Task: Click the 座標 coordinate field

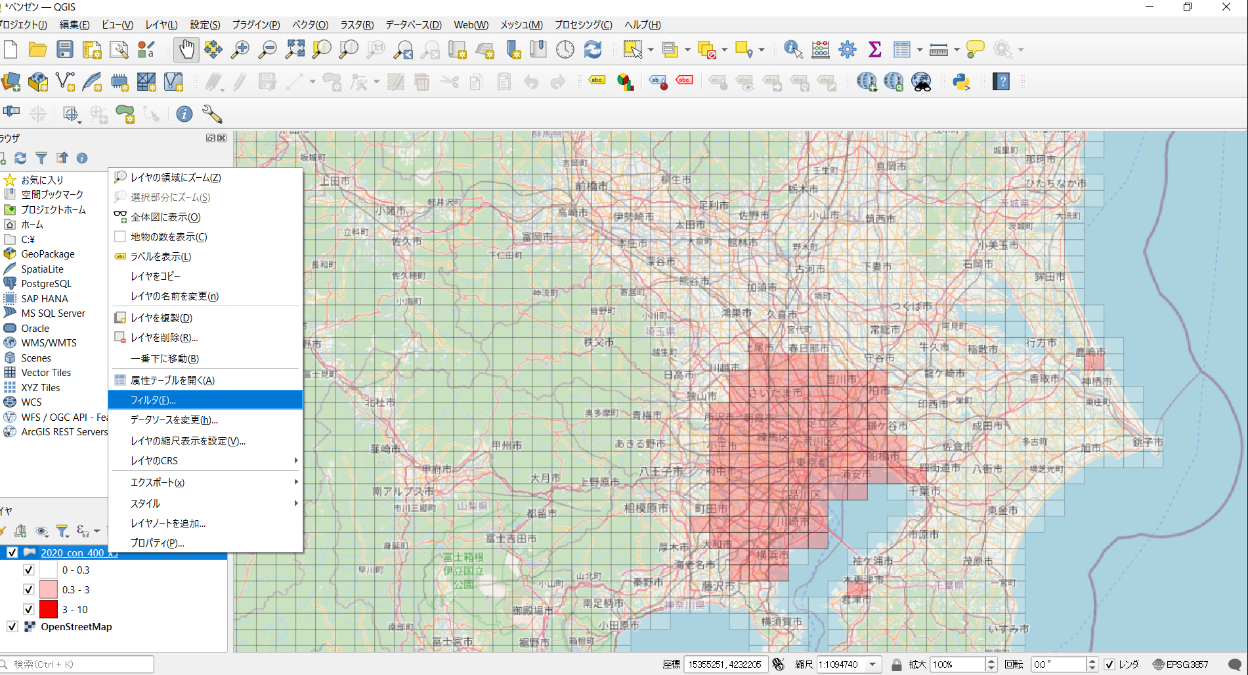Action: 725,664
